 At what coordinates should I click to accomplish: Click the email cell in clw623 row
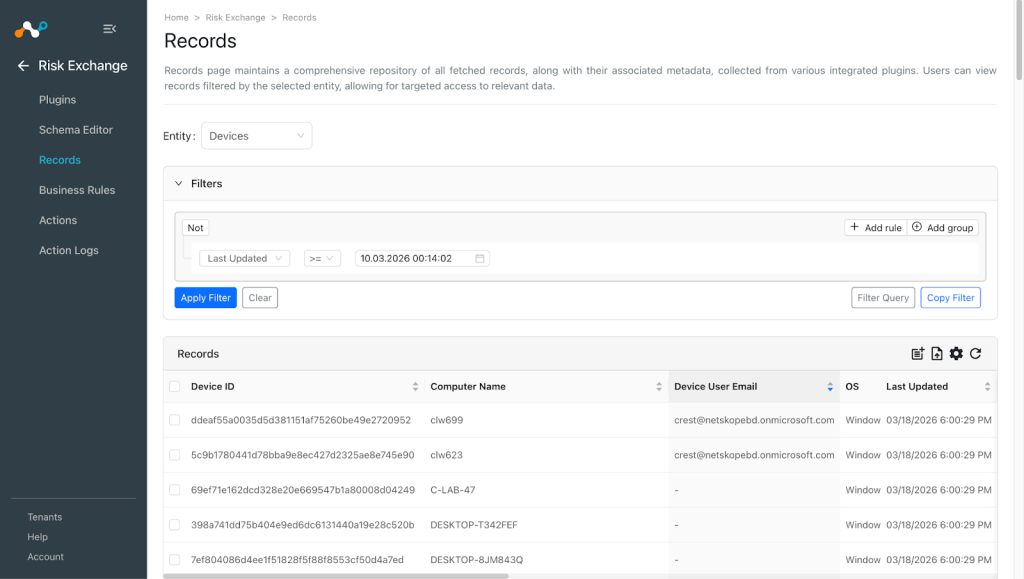tap(754, 455)
